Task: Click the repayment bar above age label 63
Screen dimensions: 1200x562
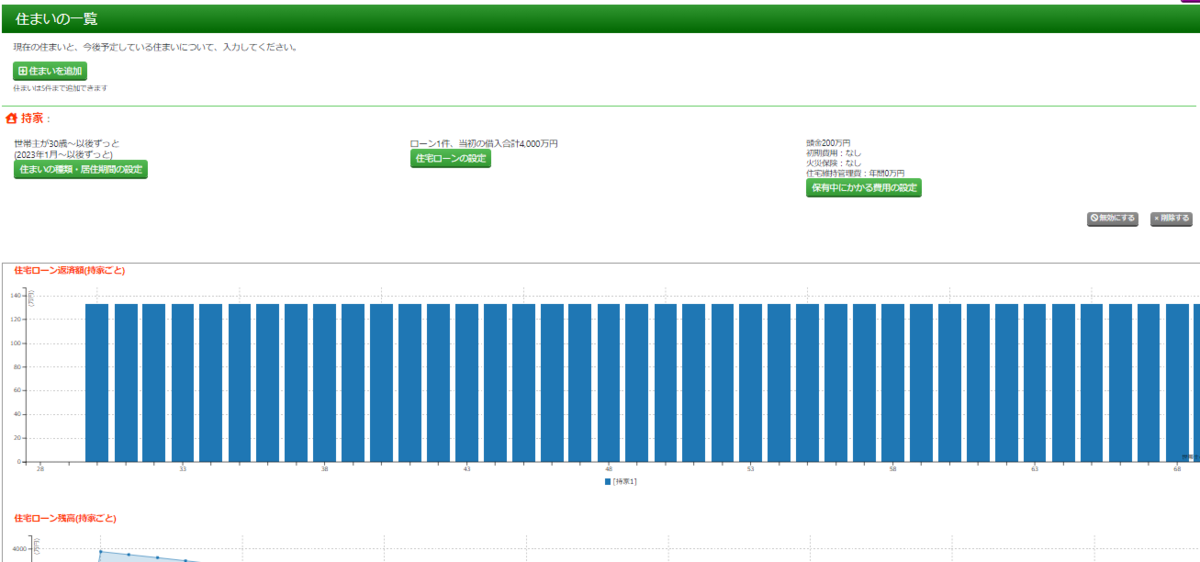Action: [x=1035, y=383]
